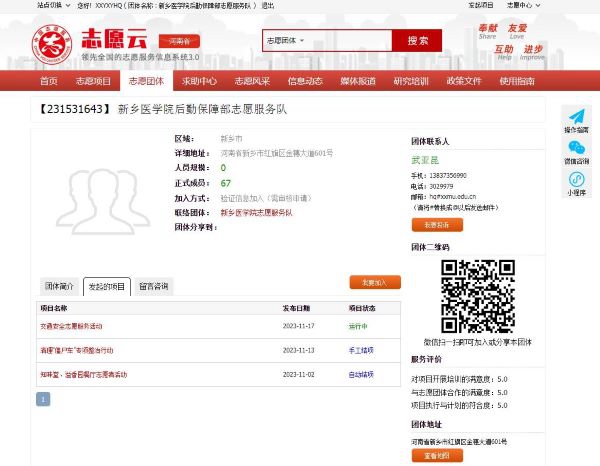Click the orange 我要加入 button
This screenshot has height=466, width=600.
coord(374,282)
